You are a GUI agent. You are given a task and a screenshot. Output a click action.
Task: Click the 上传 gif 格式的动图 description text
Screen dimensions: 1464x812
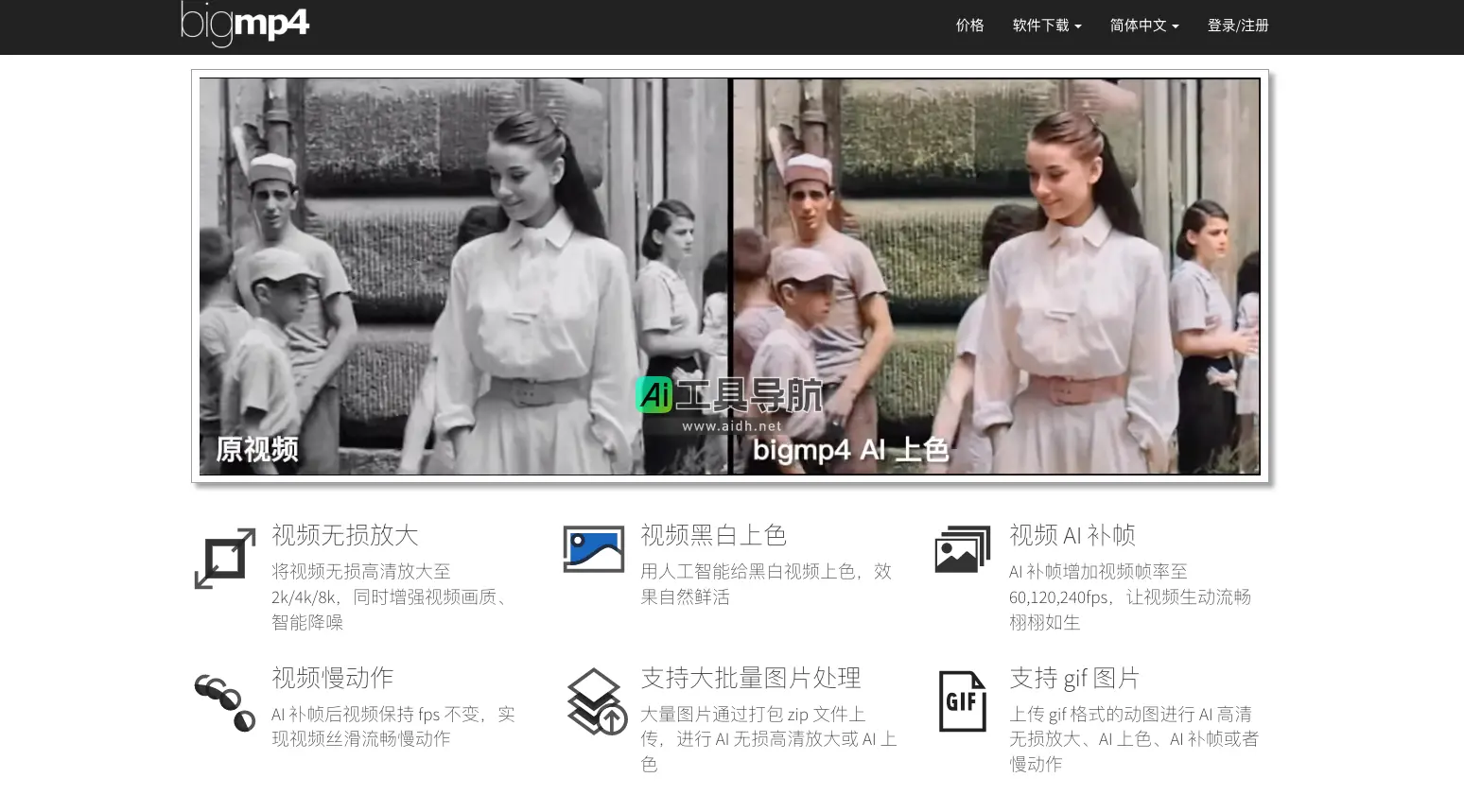click(1134, 738)
